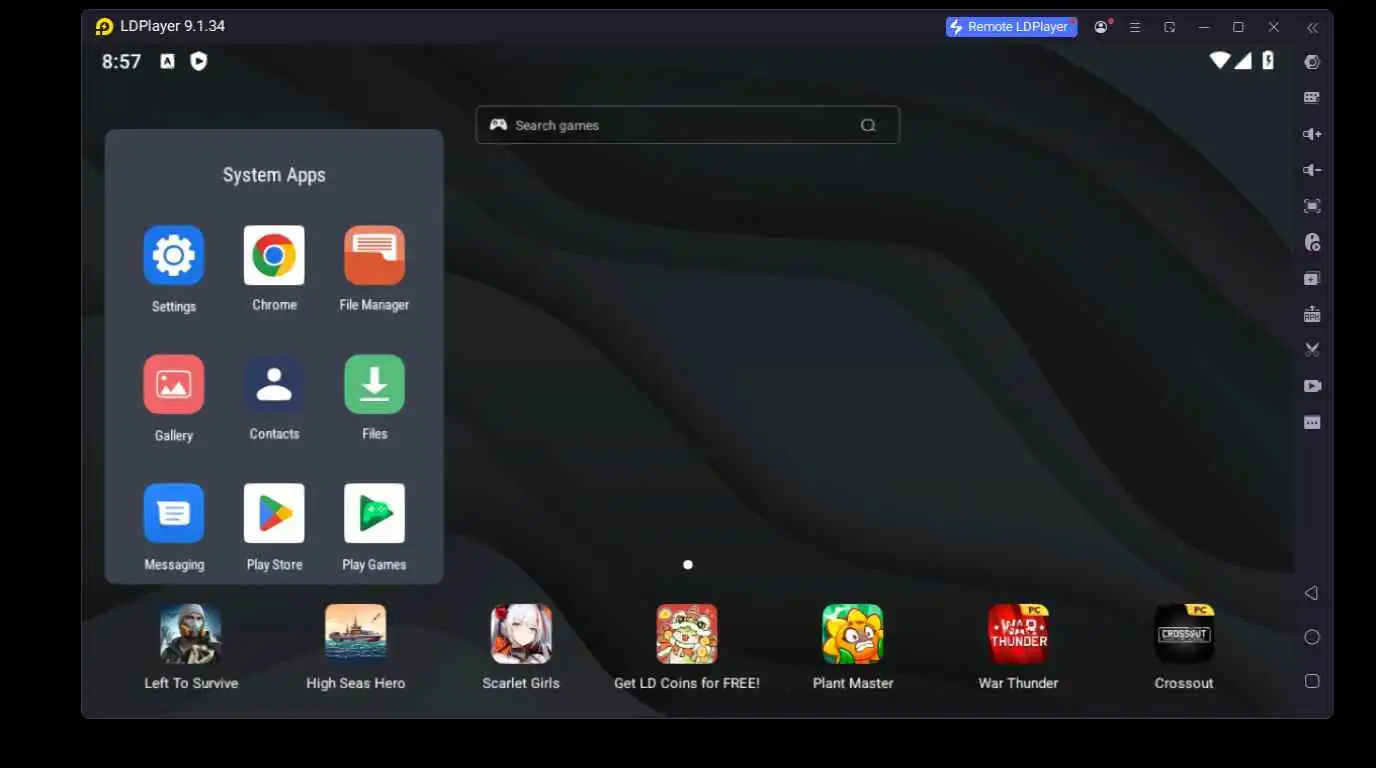Launch War Thunder
Image resolution: width=1376 pixels, height=768 pixels.
pos(1018,634)
